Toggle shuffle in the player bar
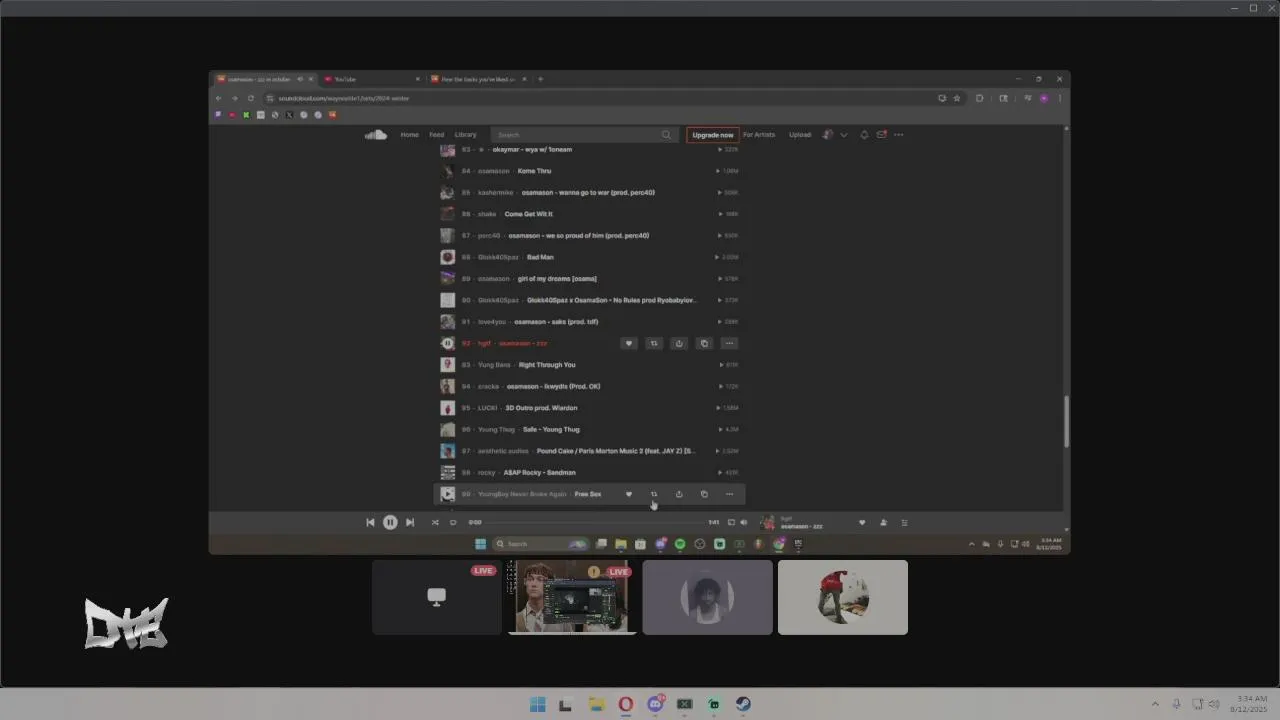This screenshot has width=1280, height=720. 435,522
